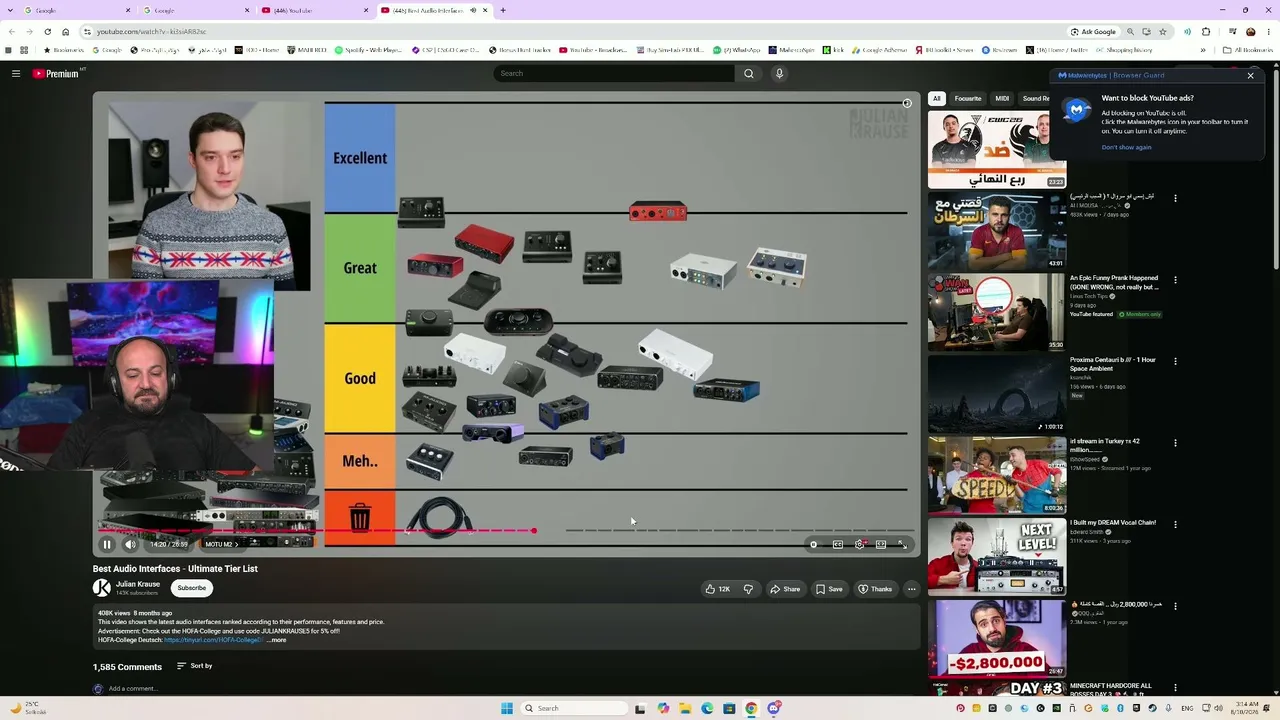
Task: Open the player settings gear
Action: coord(859,544)
